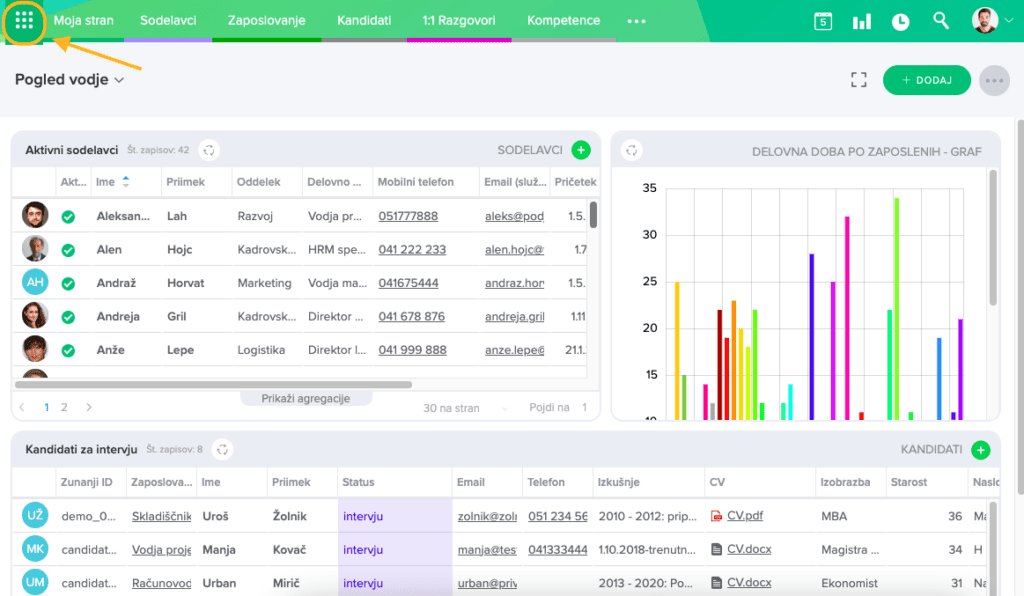Switch to the Zaposlovanje tab
1024x596 pixels.
coord(266,20)
